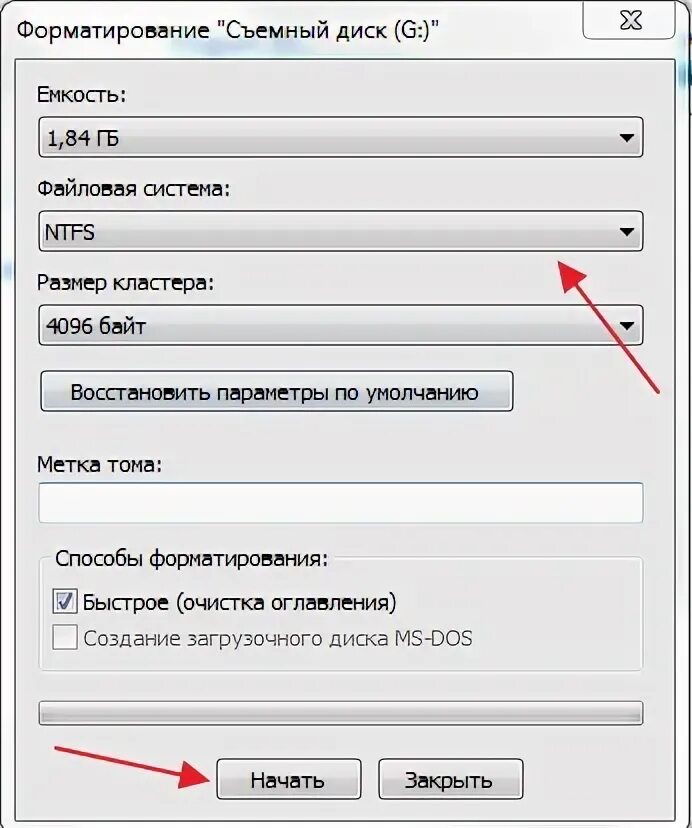Select the NTFS file system field
This screenshot has width=692, height=828.
tap(341, 231)
